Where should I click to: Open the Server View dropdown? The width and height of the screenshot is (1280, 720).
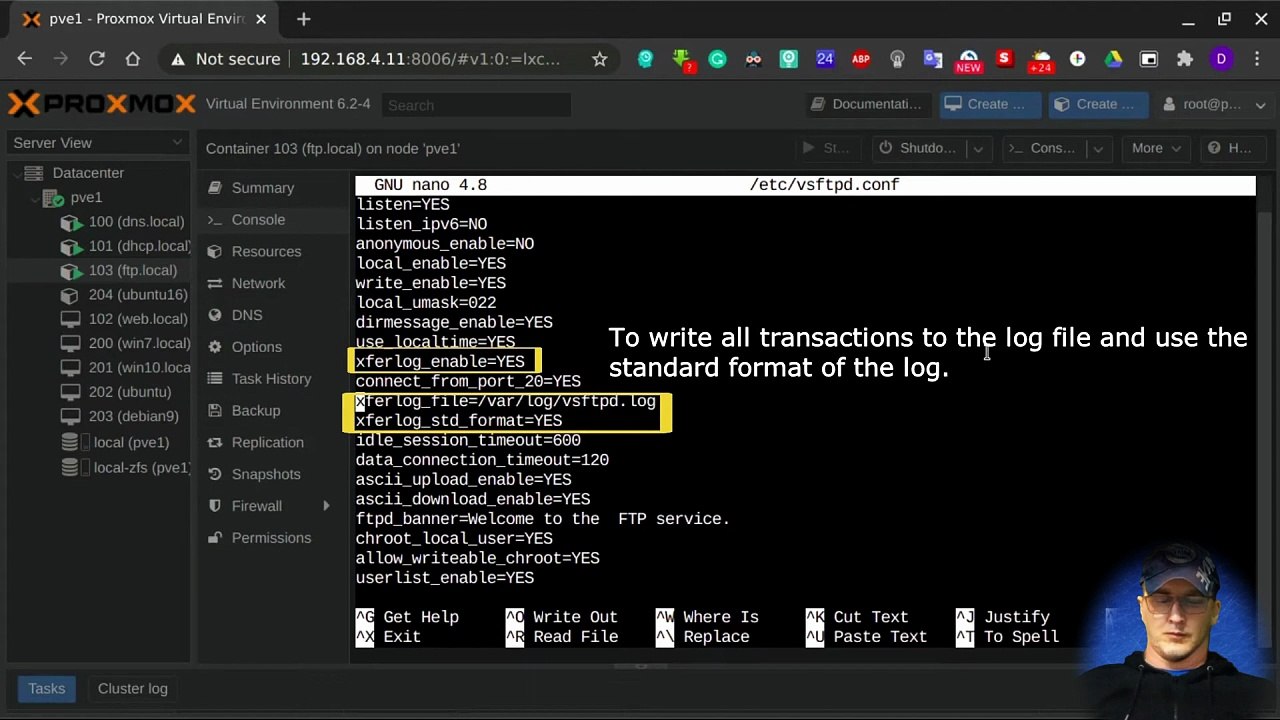96,142
